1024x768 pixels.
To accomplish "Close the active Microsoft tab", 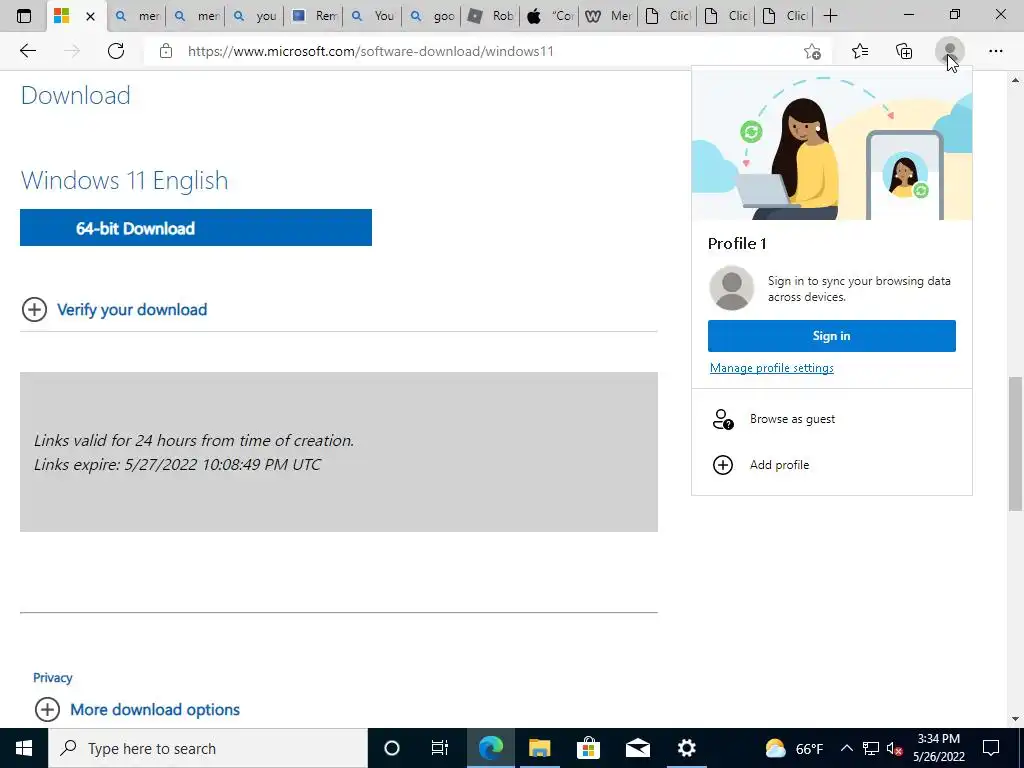I will pos(90,16).
